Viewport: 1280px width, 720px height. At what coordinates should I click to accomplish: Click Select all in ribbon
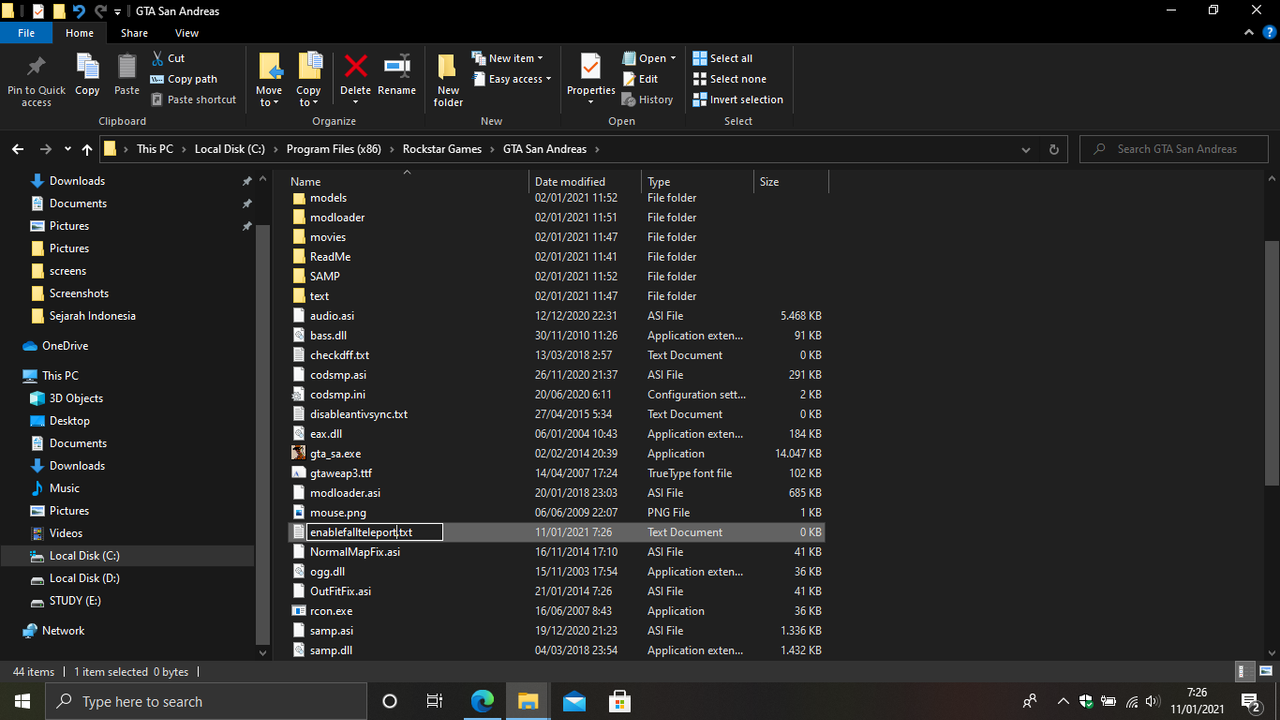[x=723, y=58]
